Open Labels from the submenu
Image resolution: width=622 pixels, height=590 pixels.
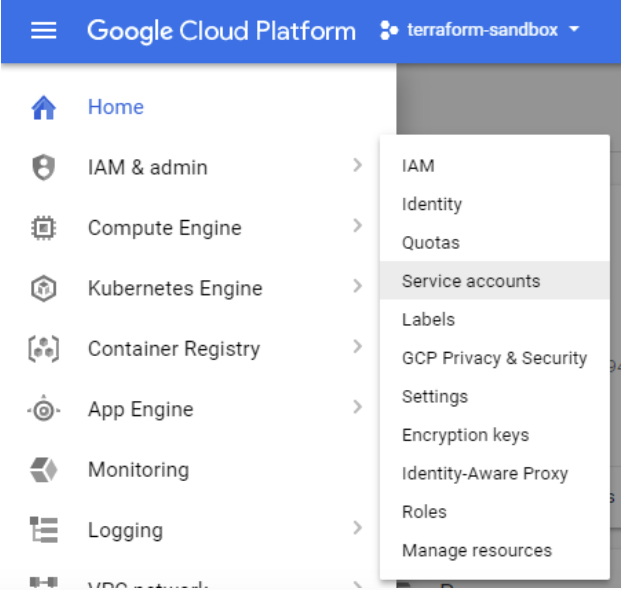pos(495,319)
